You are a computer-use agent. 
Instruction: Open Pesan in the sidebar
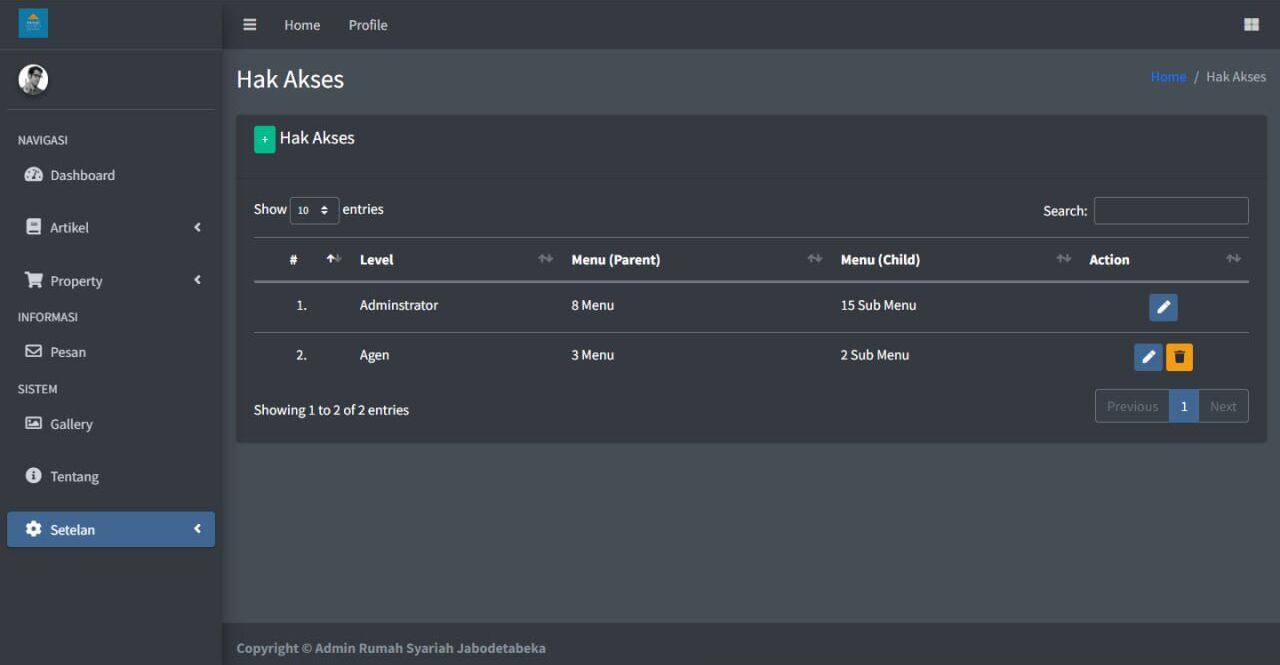[68, 352]
